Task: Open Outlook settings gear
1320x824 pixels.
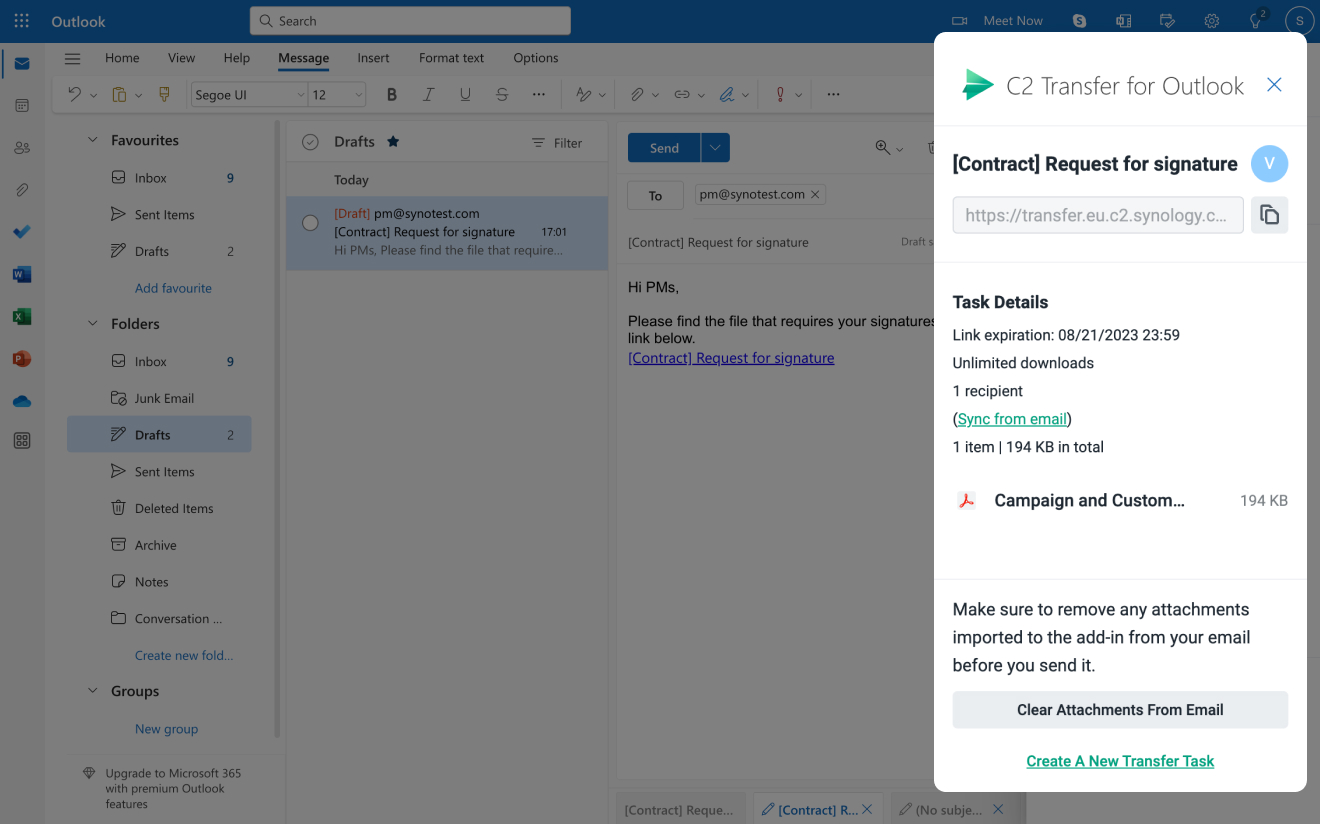Action: (x=1211, y=20)
